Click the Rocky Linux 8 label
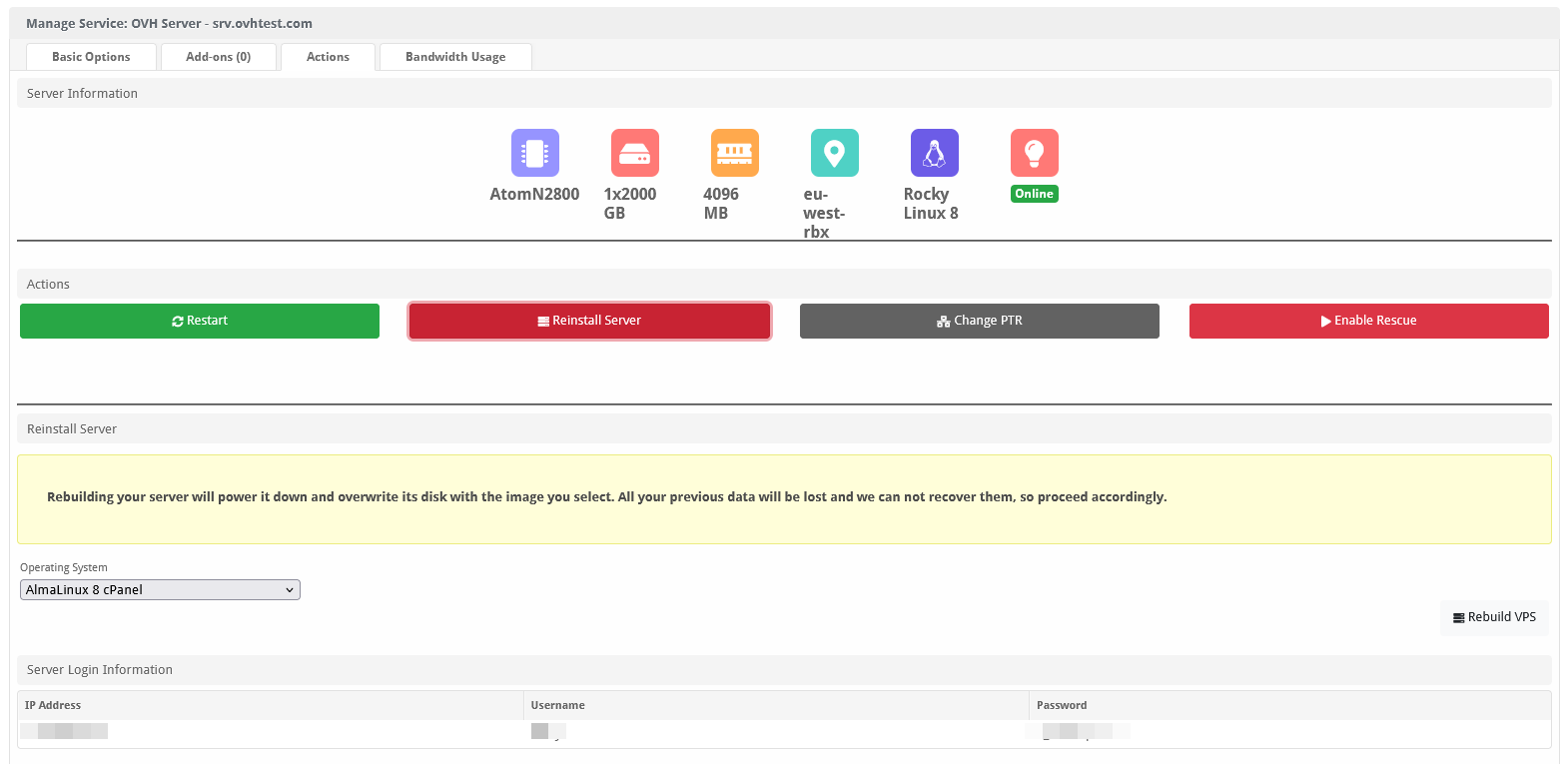The width and height of the screenshot is (1568, 764). (931, 204)
